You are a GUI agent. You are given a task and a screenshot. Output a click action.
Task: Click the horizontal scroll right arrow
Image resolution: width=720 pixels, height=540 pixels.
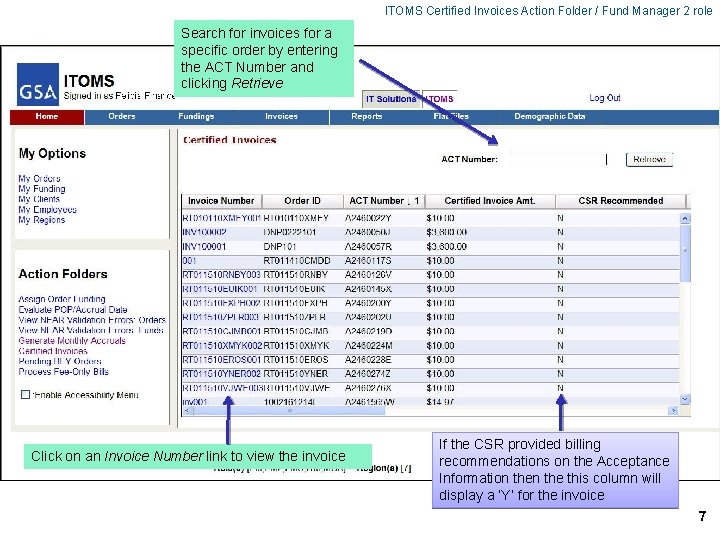point(674,411)
